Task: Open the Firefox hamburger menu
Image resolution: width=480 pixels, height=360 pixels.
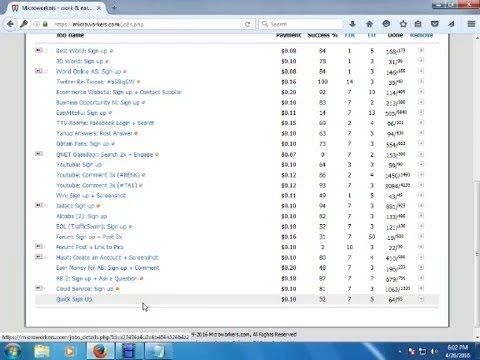Action: [471, 24]
